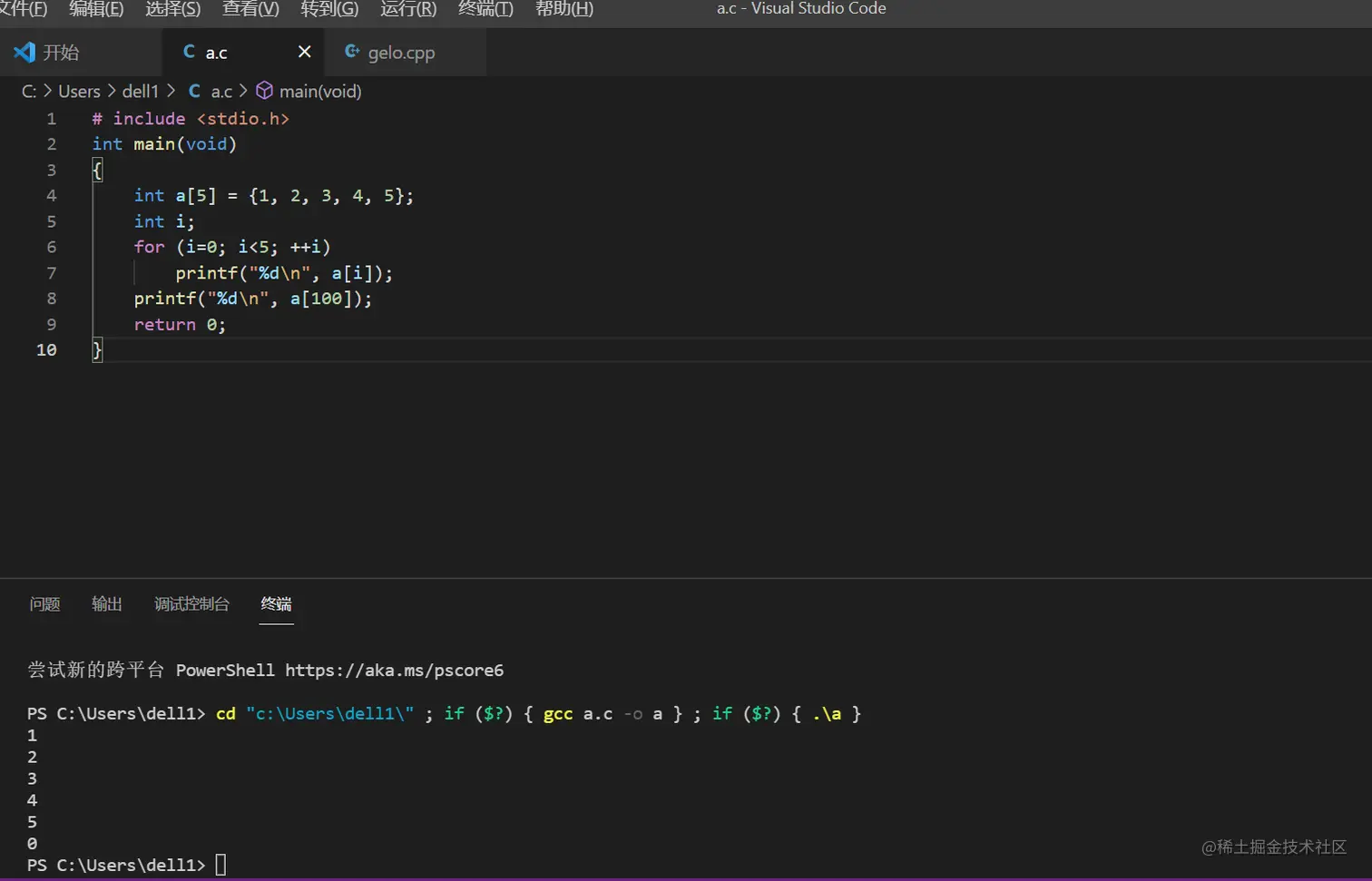Expand the chevron after dell1 in breadcrumb
This screenshot has height=881, width=1372.
[171, 91]
